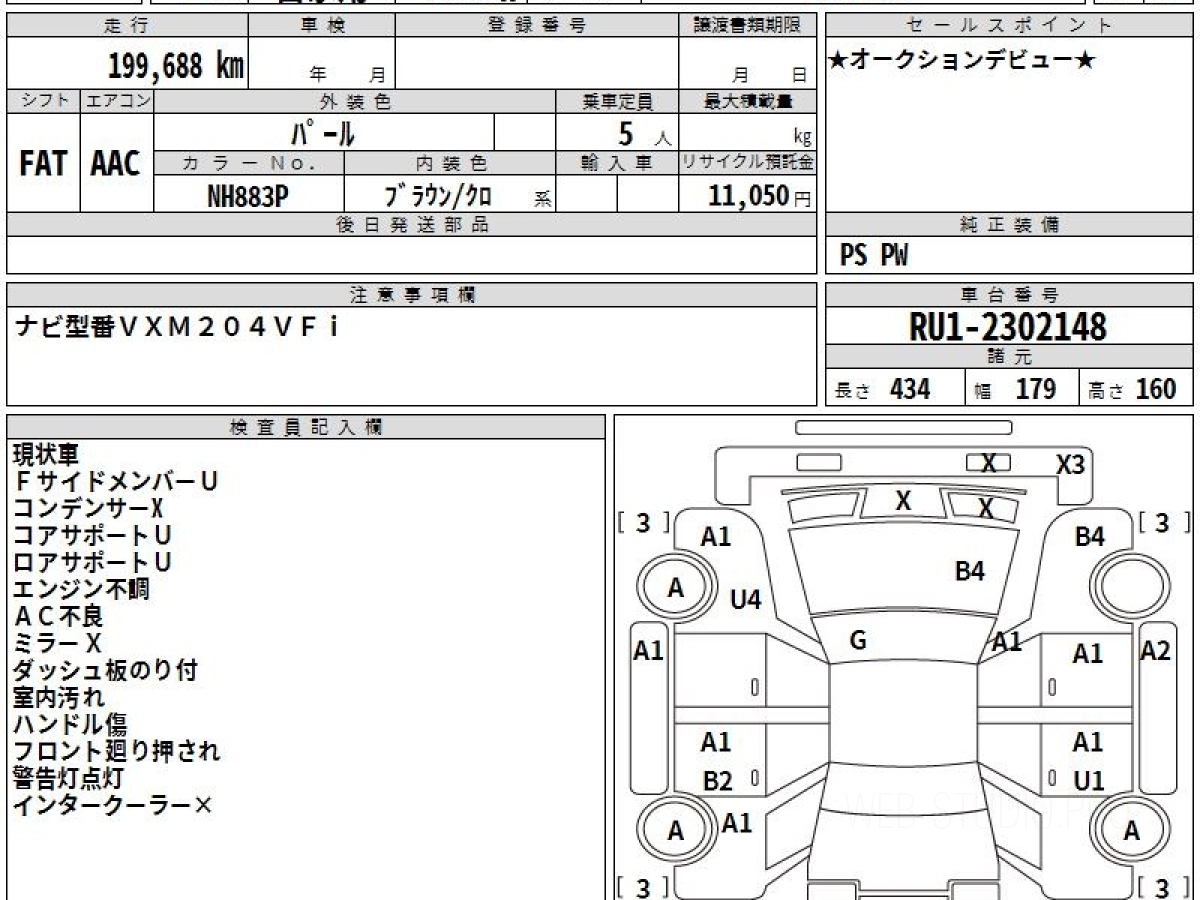Click the パール exterior color value
Image resolution: width=1200 pixels, height=900 pixels.
[324, 132]
